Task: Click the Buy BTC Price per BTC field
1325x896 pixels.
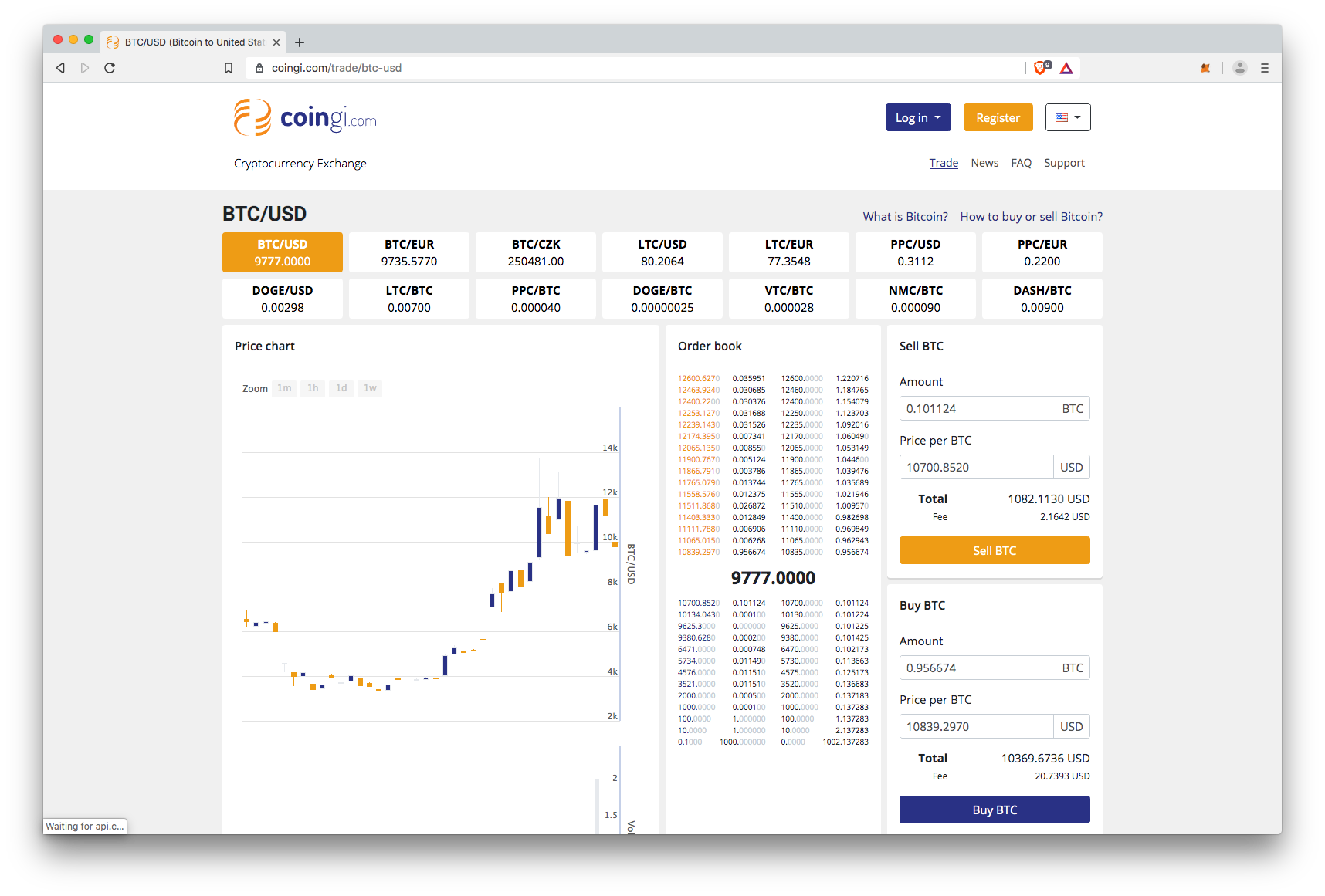Action: coord(976,726)
